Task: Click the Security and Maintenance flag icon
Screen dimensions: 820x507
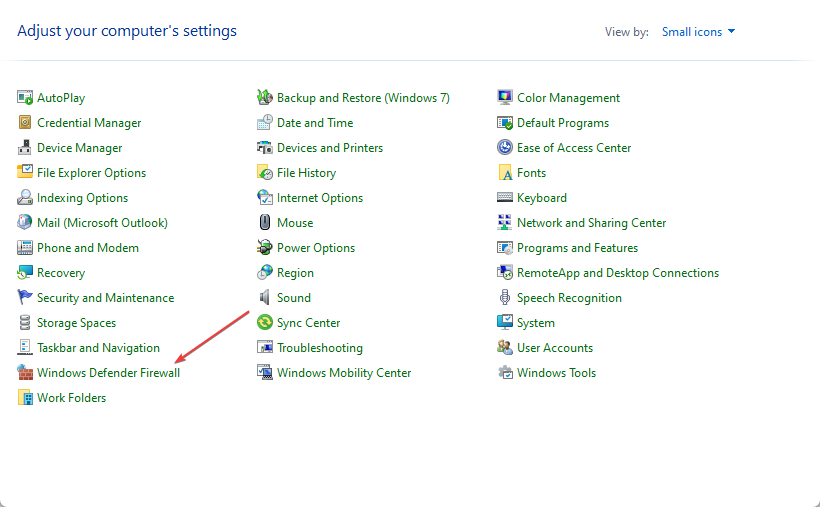Action: (x=25, y=297)
